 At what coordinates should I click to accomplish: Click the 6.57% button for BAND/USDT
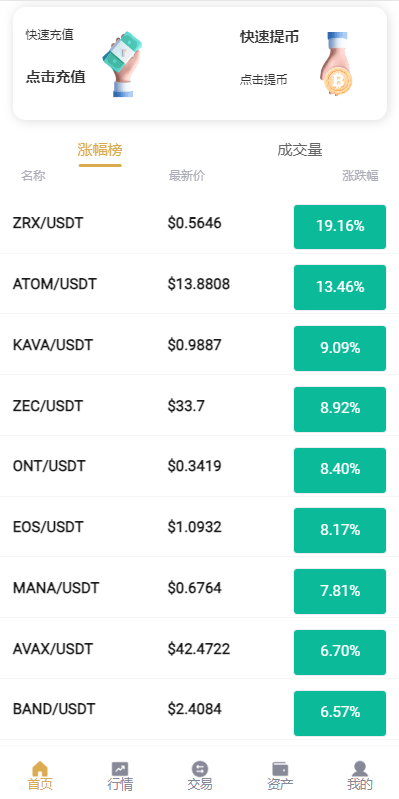point(340,713)
